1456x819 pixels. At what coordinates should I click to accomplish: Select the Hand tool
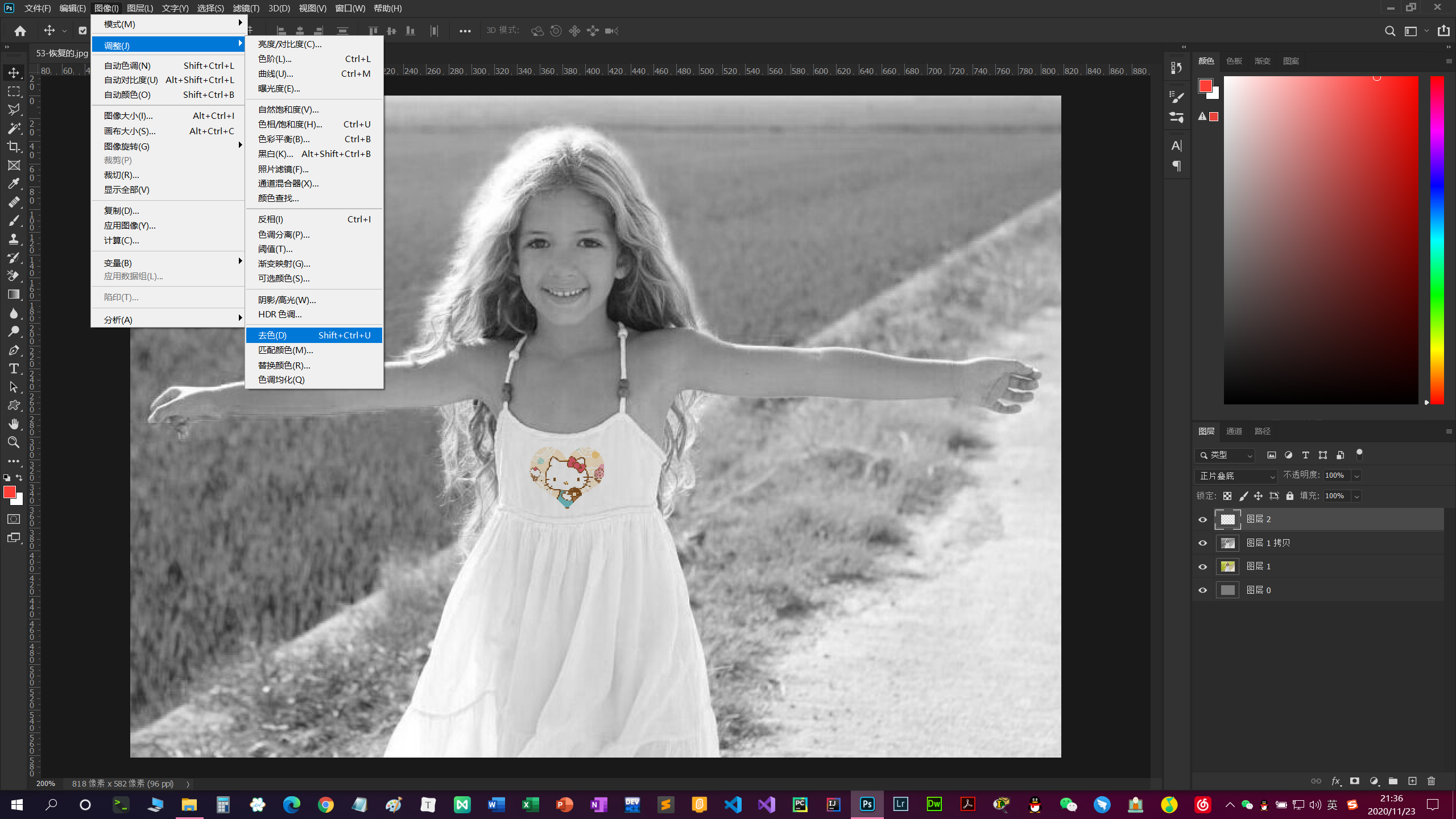coord(14,424)
